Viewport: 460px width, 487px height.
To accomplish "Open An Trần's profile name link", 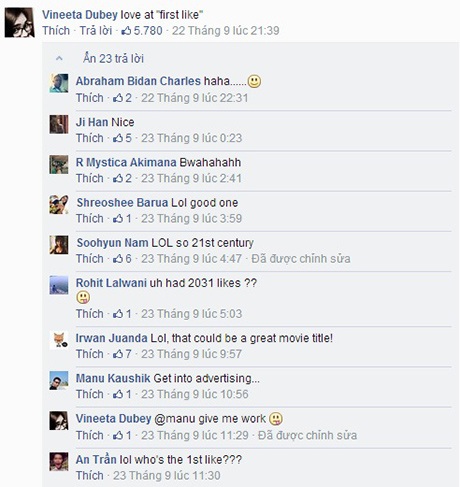I will point(96,459).
